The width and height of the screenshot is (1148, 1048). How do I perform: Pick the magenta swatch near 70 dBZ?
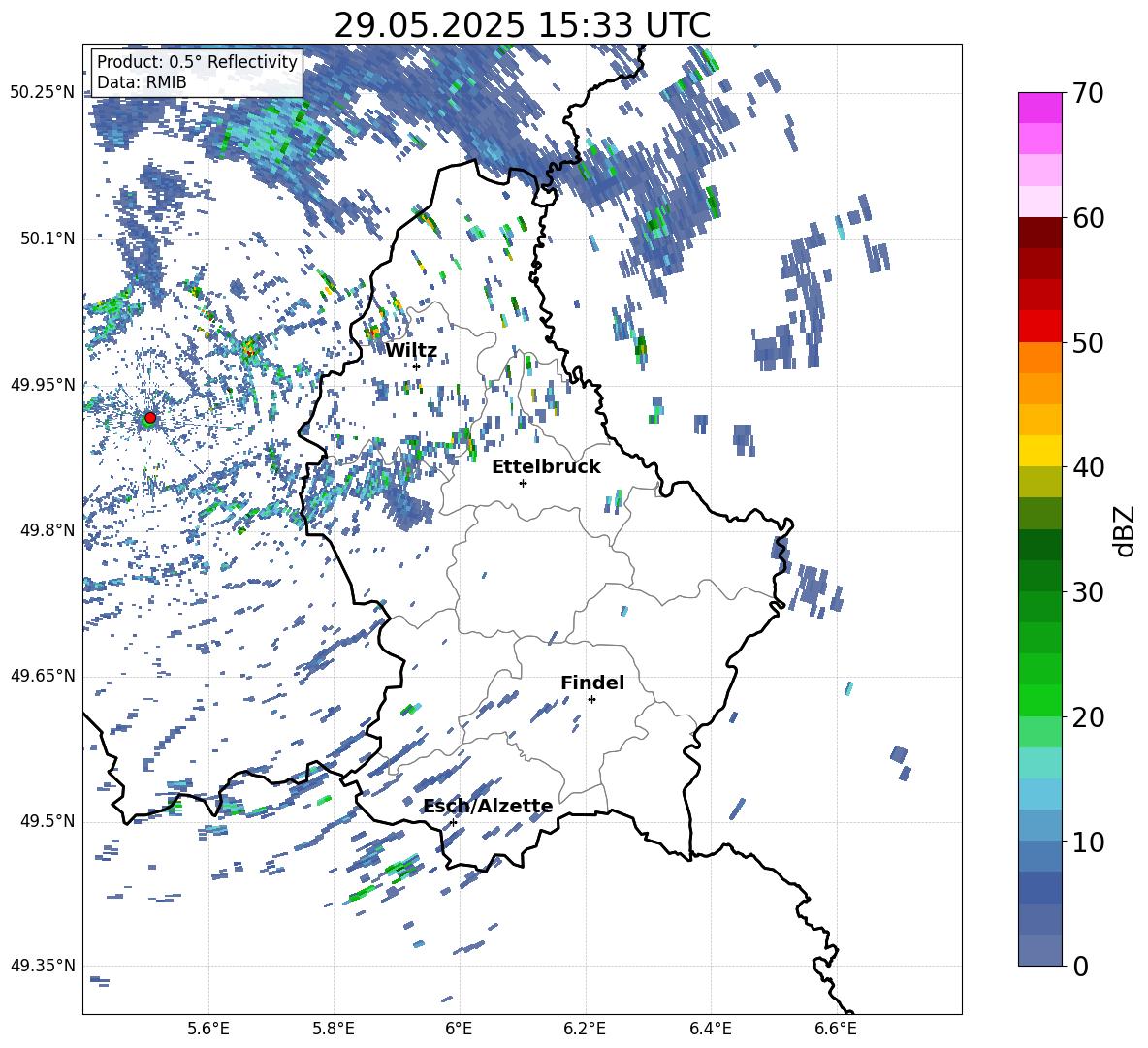tap(1039, 108)
